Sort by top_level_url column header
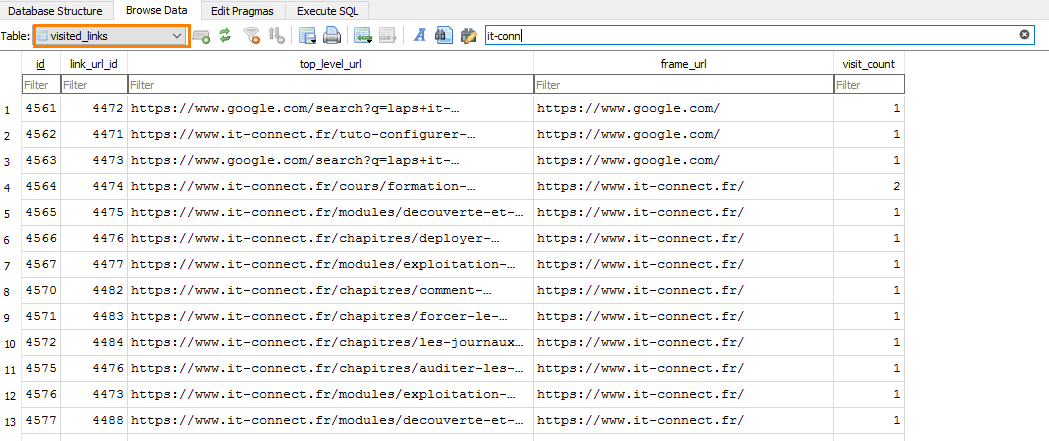 pos(330,64)
